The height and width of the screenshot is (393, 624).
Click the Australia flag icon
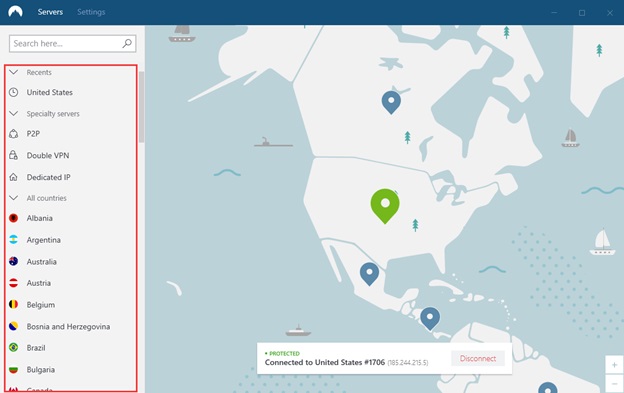click(x=14, y=261)
